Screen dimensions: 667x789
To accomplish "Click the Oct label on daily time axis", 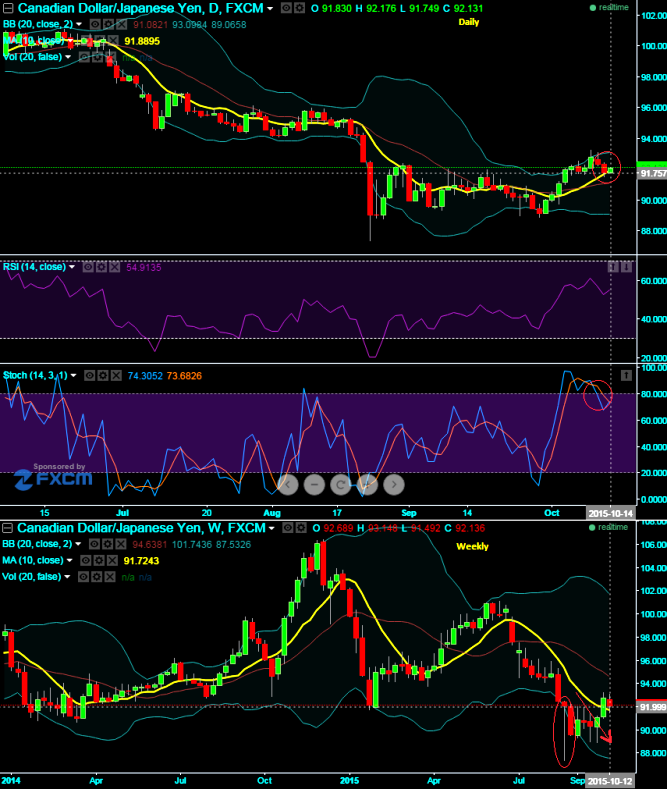I will pos(552,513).
